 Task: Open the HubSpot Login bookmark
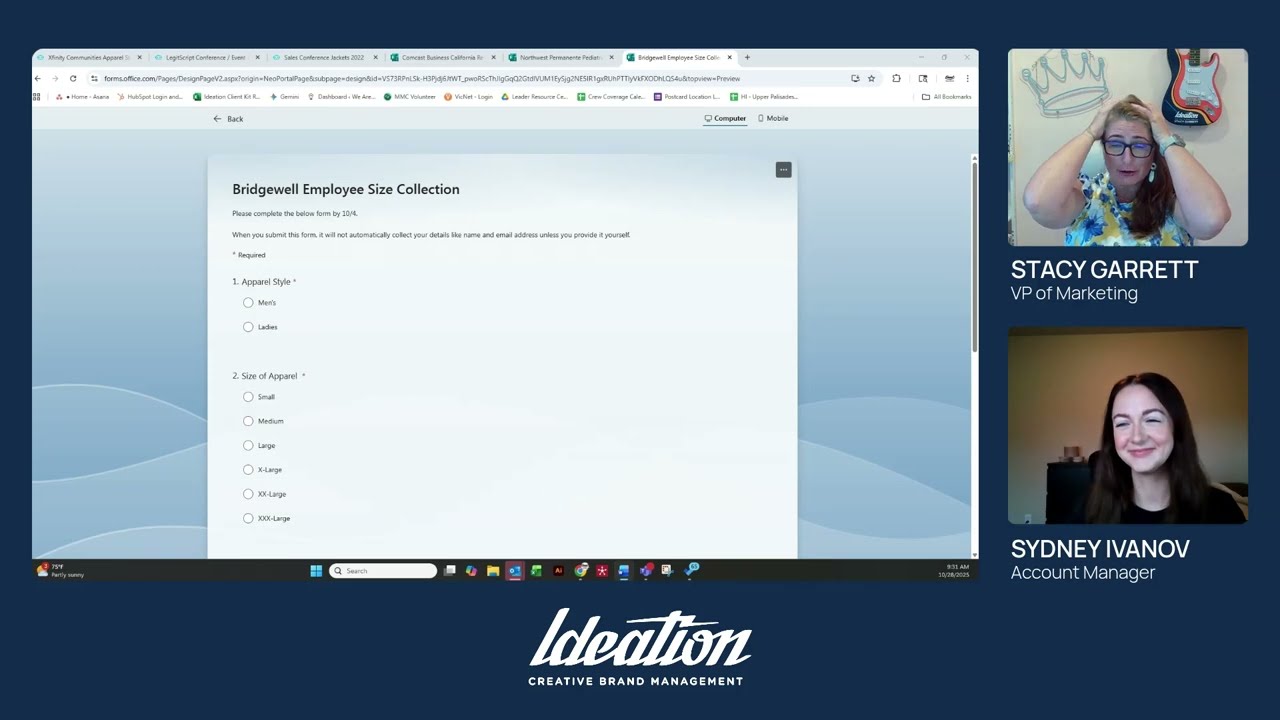pos(150,97)
